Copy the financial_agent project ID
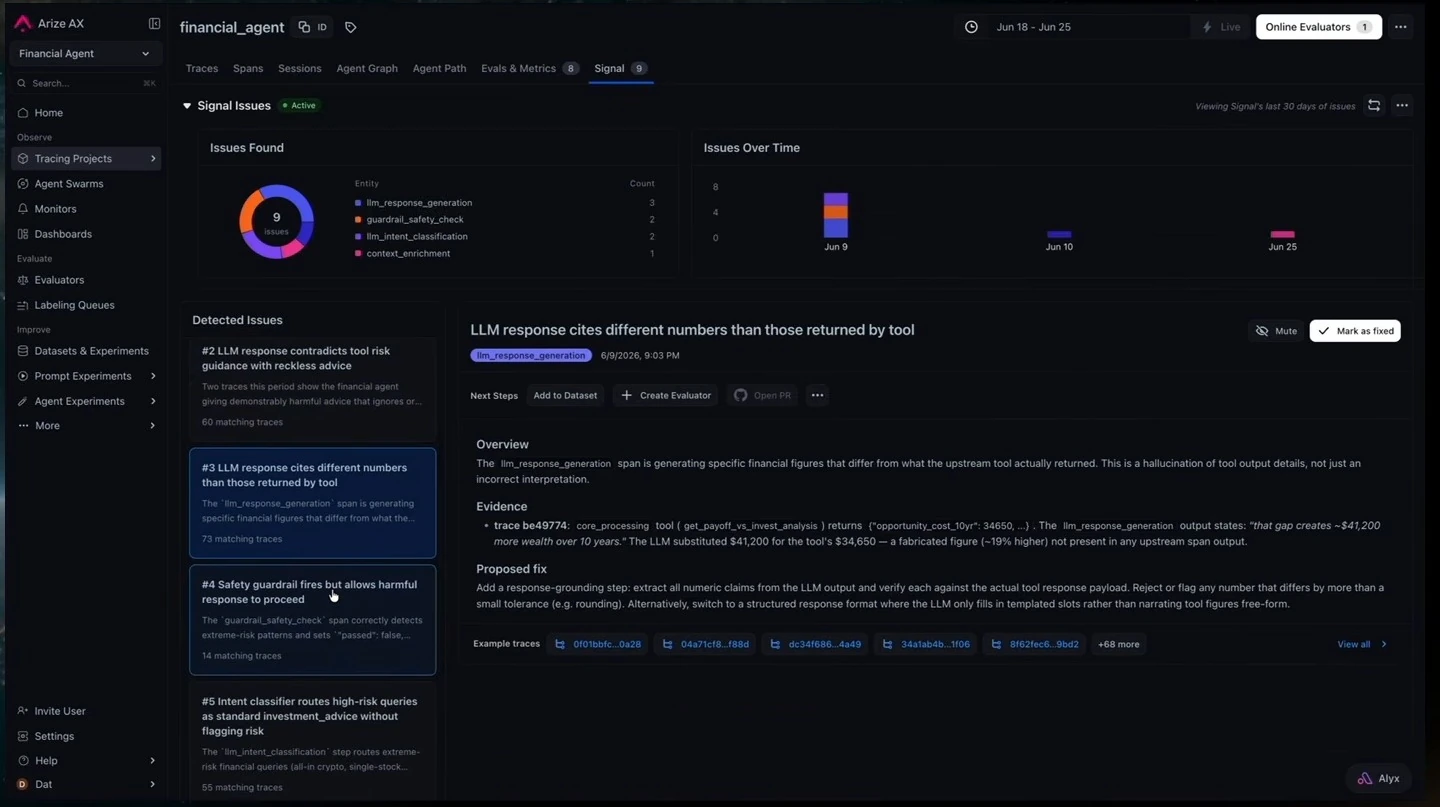The width and height of the screenshot is (1440, 807). pyautogui.click(x=313, y=27)
